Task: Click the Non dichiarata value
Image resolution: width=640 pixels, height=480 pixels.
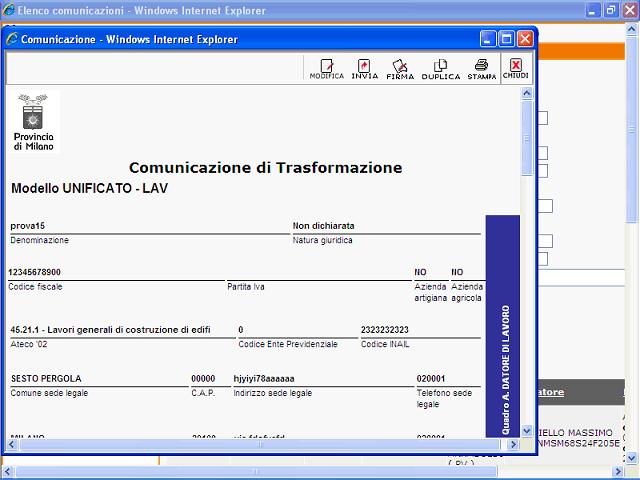Action: [x=323, y=226]
